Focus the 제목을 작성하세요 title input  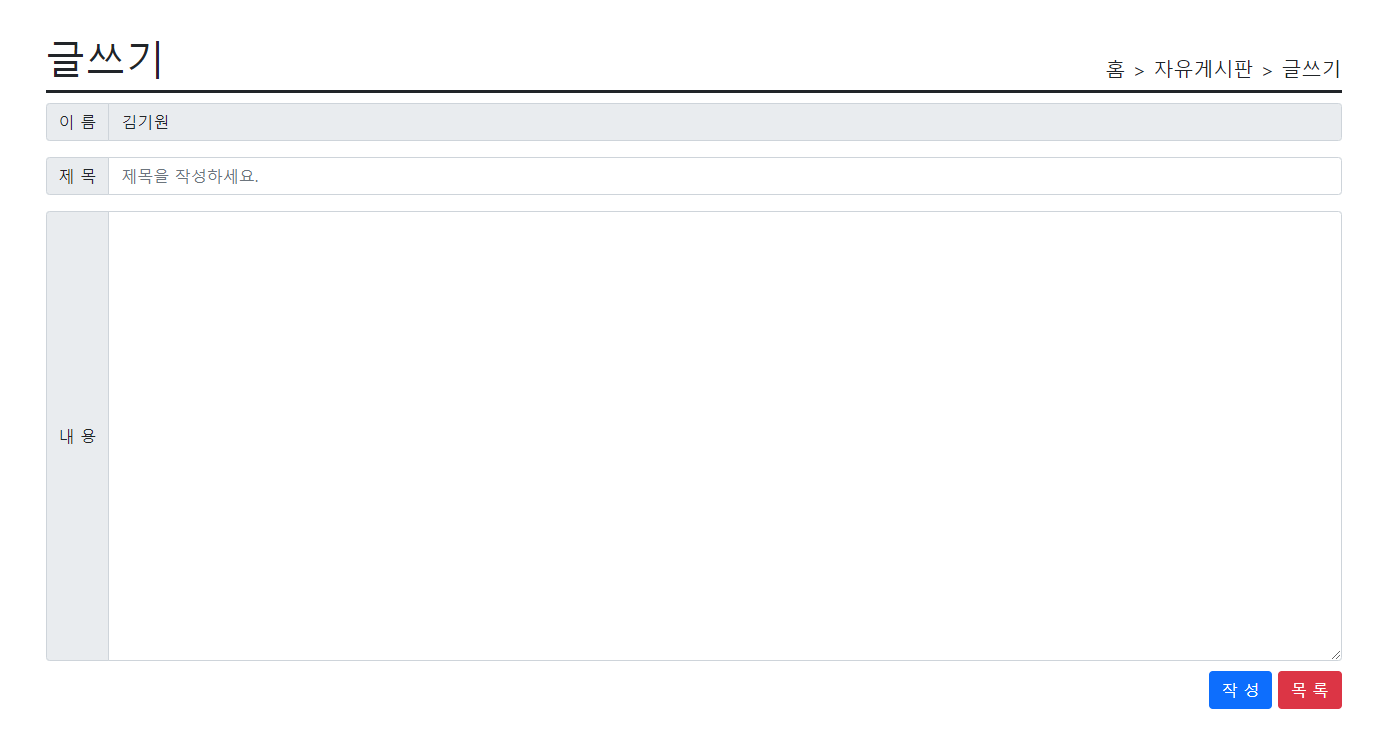725,176
